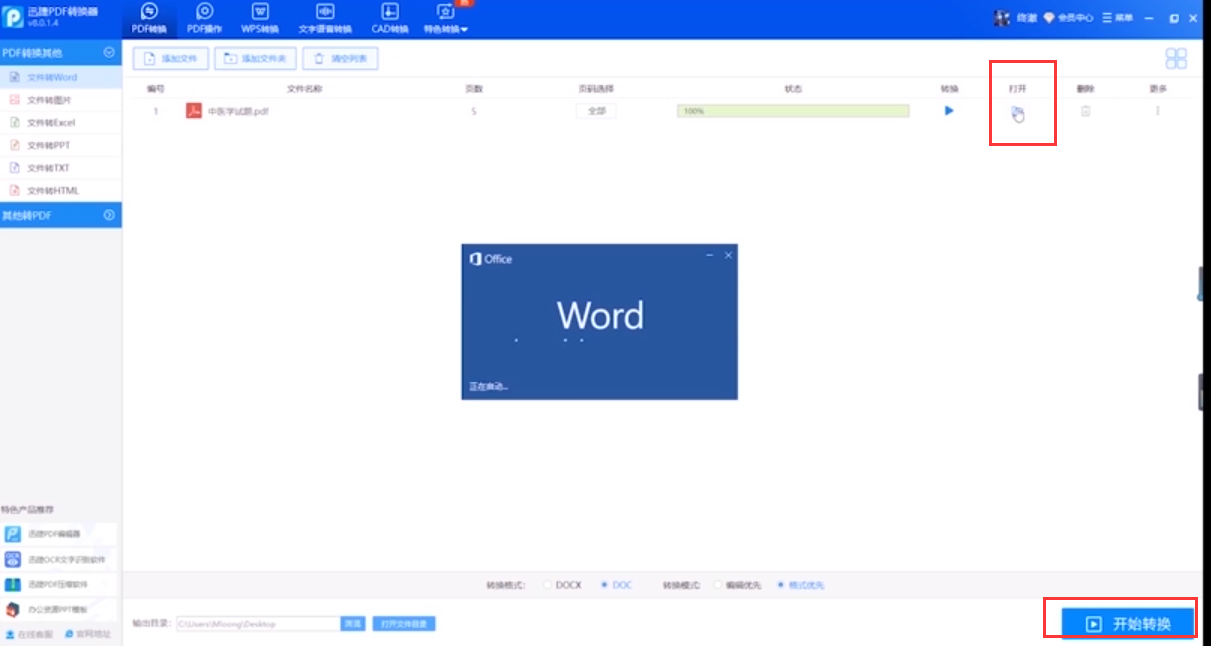Collapse the PDF转换其他 sidebar section
The image size is (1211, 646).
coord(109,52)
